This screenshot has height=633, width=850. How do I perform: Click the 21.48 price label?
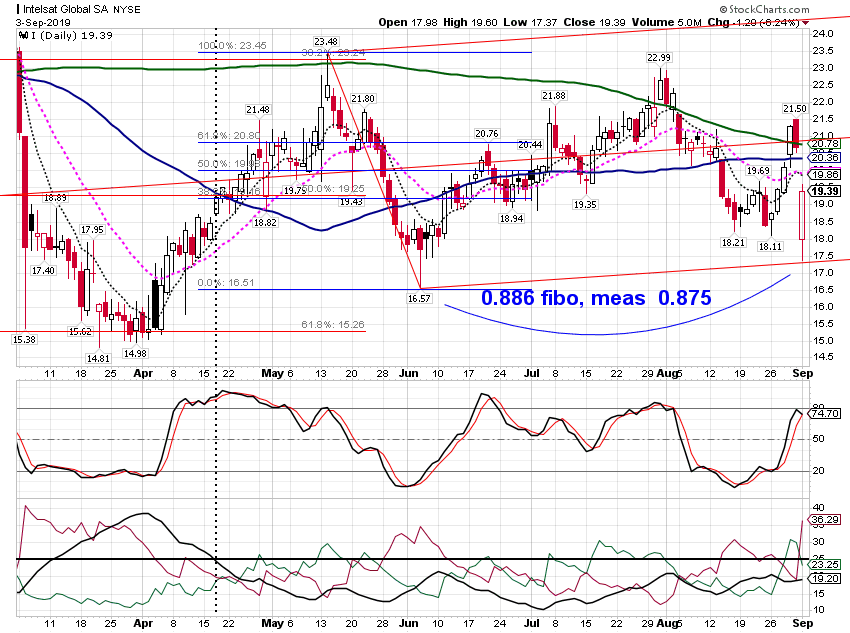point(257,109)
